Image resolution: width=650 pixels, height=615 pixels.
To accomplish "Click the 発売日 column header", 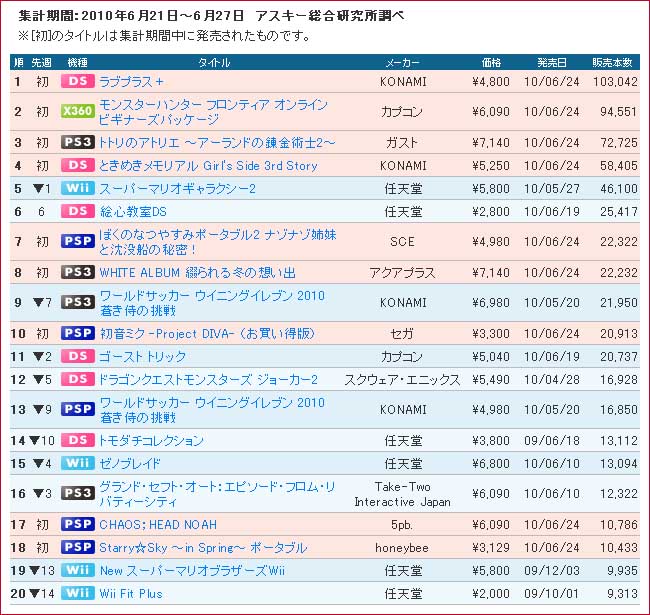I will [x=552, y=62].
